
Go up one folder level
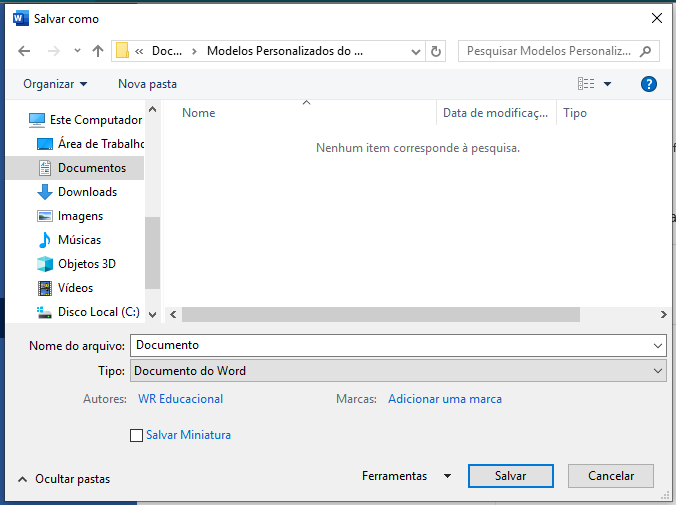(x=98, y=51)
